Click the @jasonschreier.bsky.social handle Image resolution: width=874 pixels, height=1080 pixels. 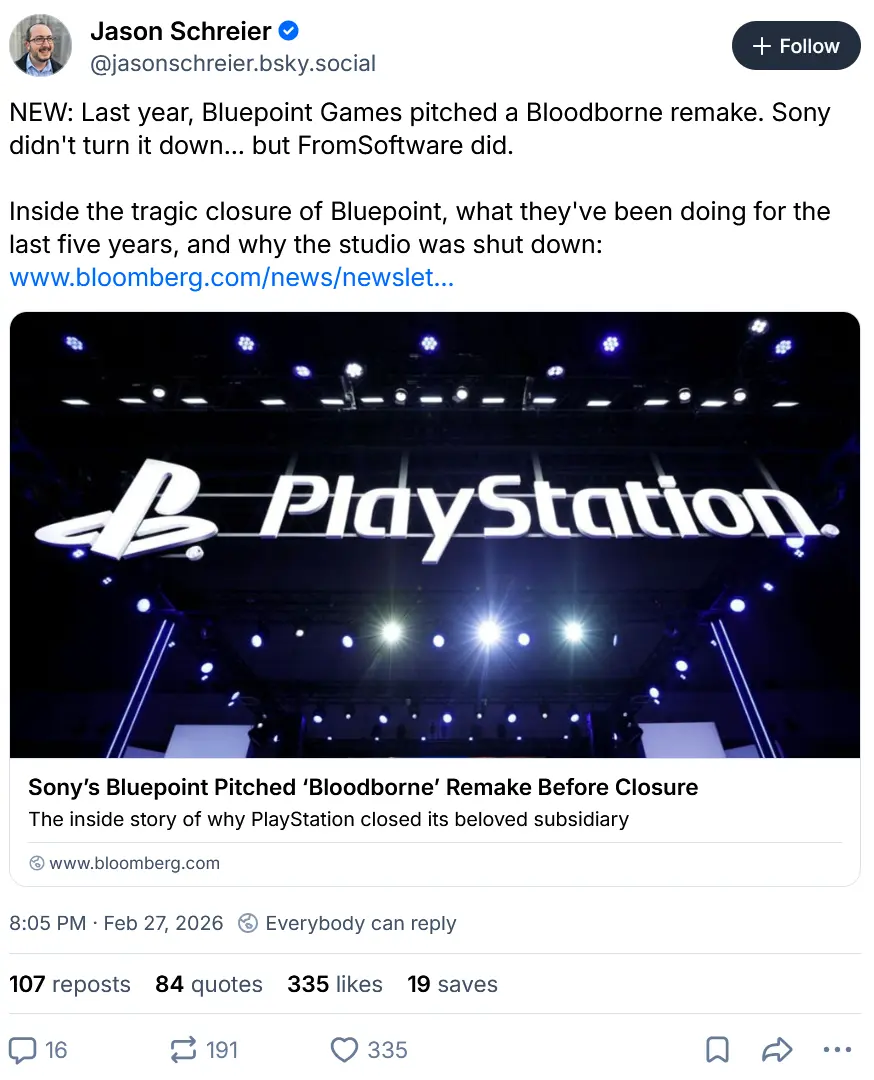pos(233,64)
